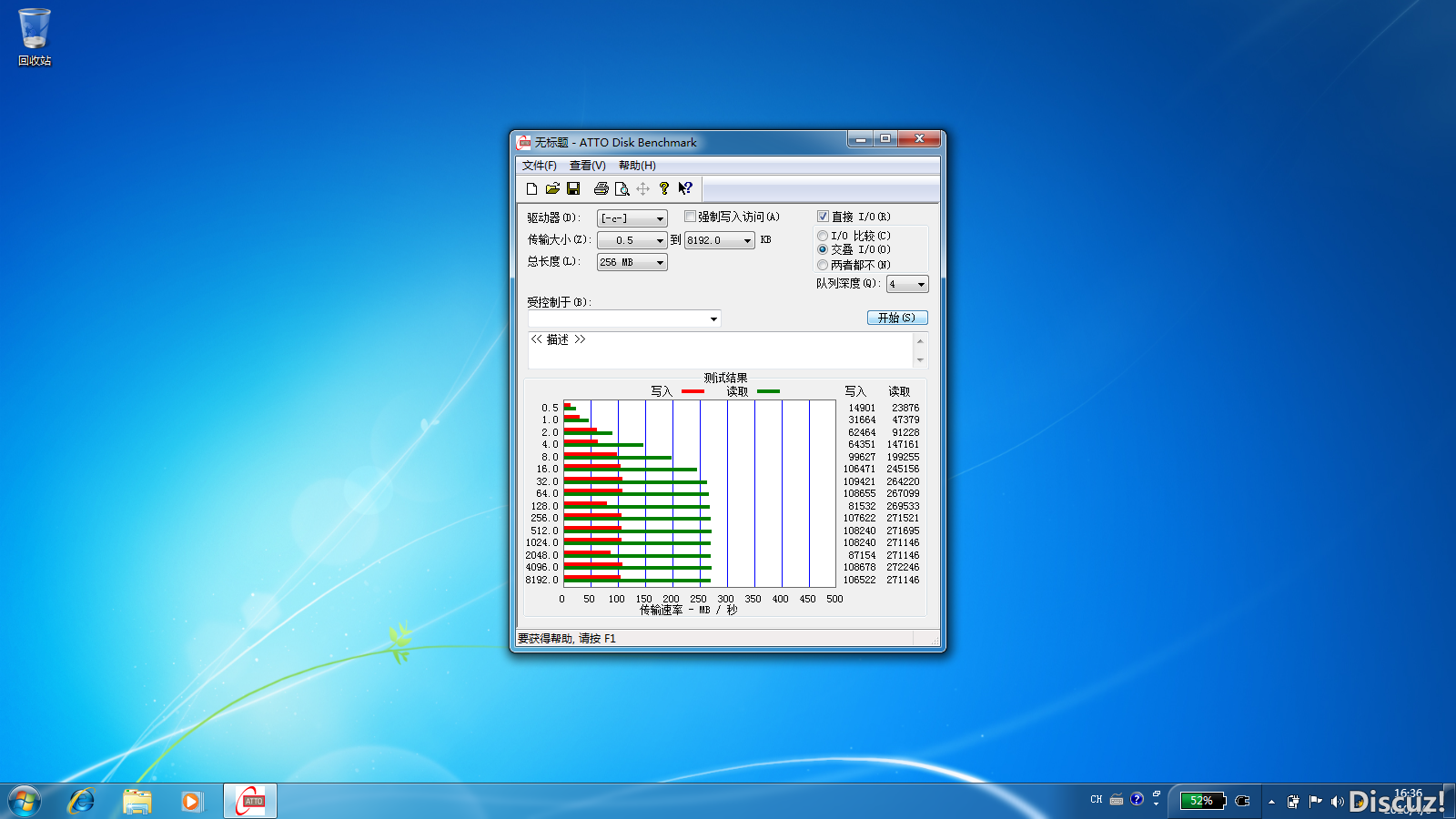
Task: Open Windows Explorer from the taskbar
Action: click(137, 802)
